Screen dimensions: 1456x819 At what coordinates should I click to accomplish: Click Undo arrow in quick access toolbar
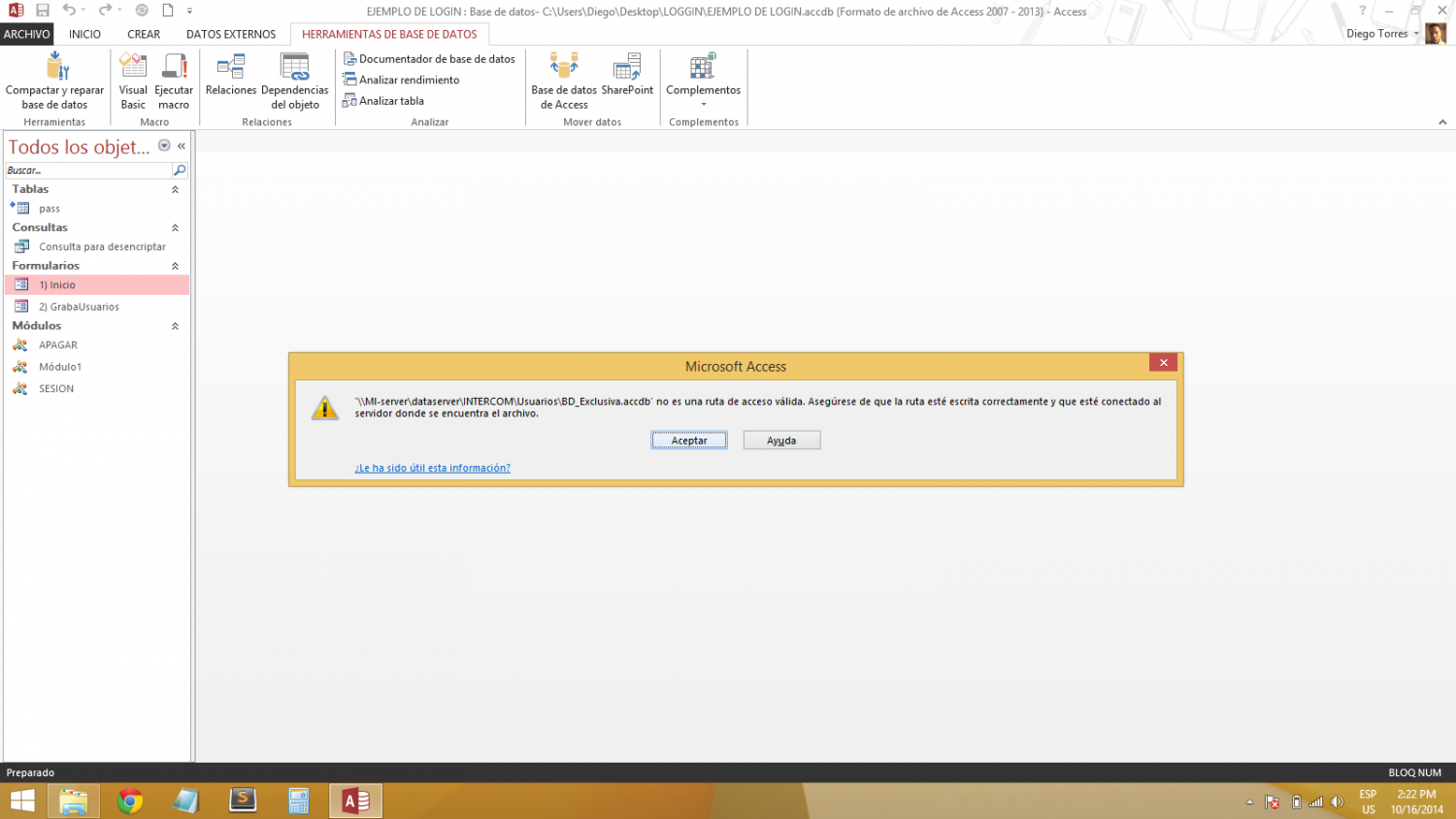click(x=69, y=11)
